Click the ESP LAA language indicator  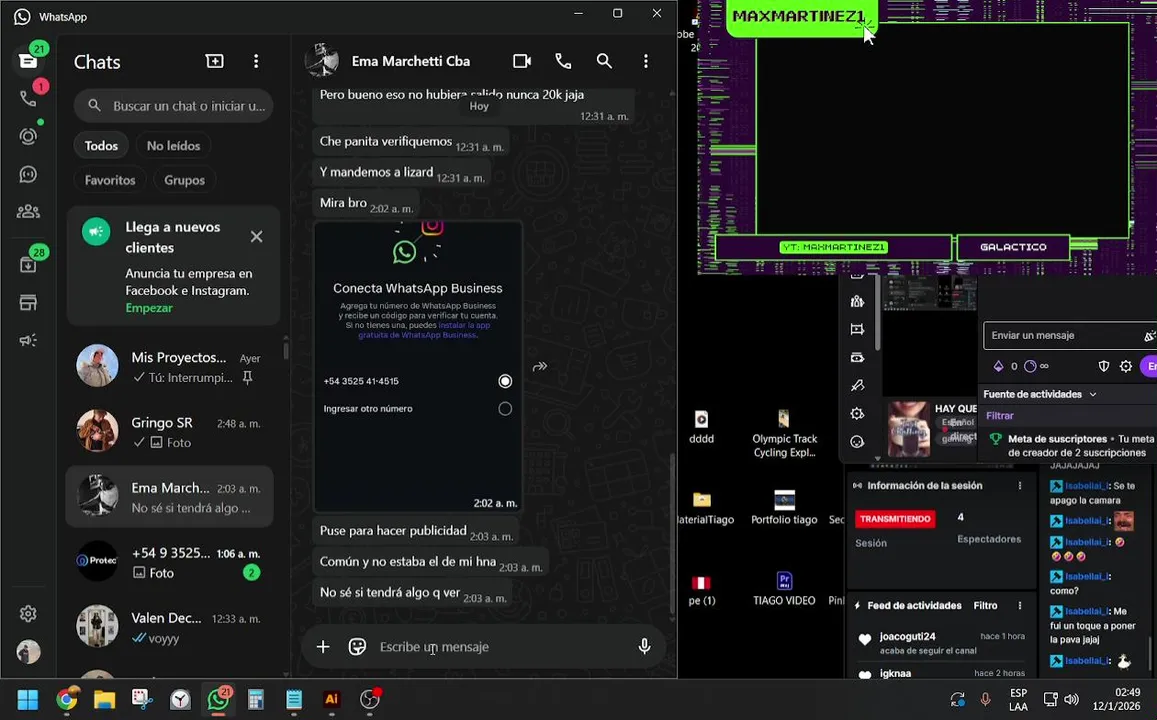click(1018, 699)
